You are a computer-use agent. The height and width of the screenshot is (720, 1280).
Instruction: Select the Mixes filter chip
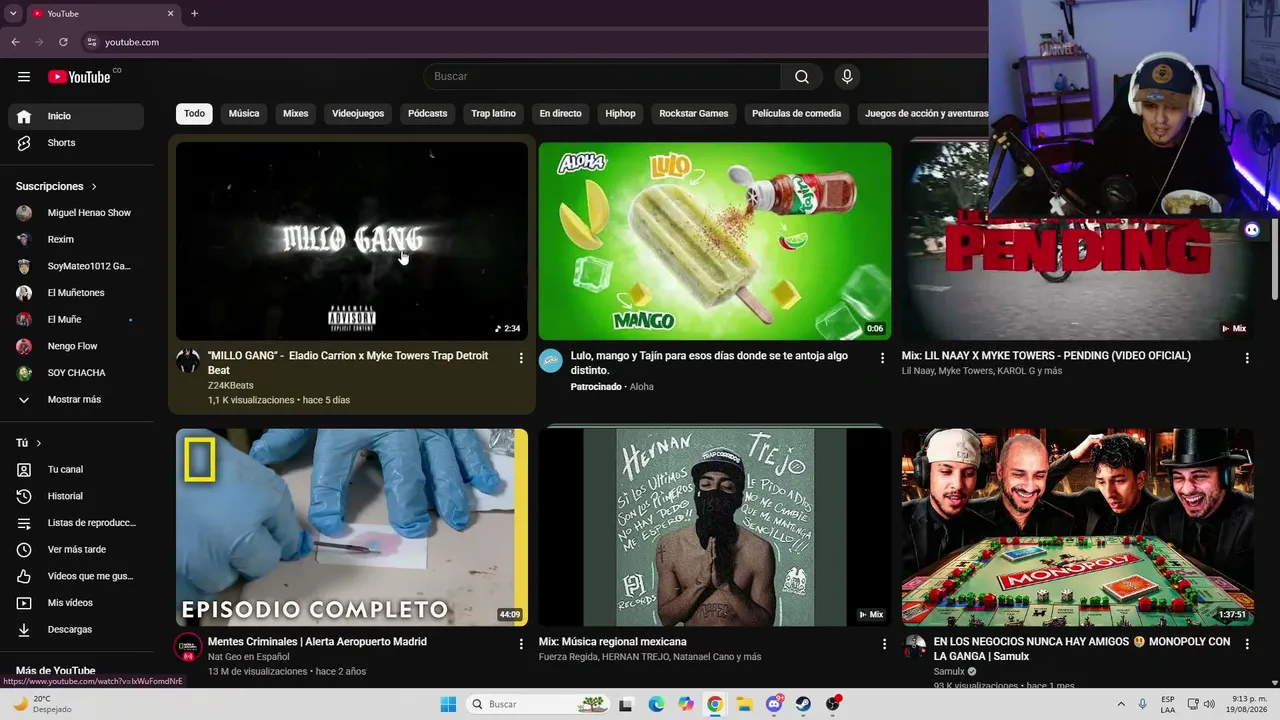[x=296, y=114]
